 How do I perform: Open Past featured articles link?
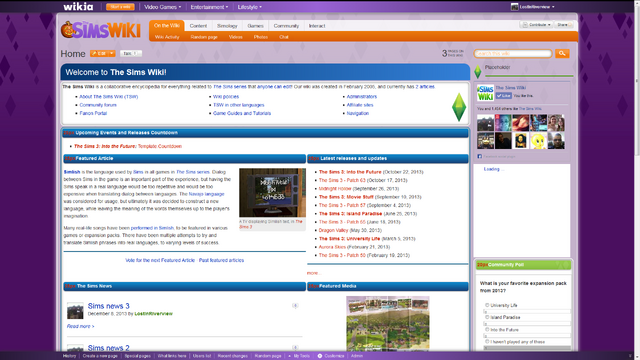(x=221, y=260)
